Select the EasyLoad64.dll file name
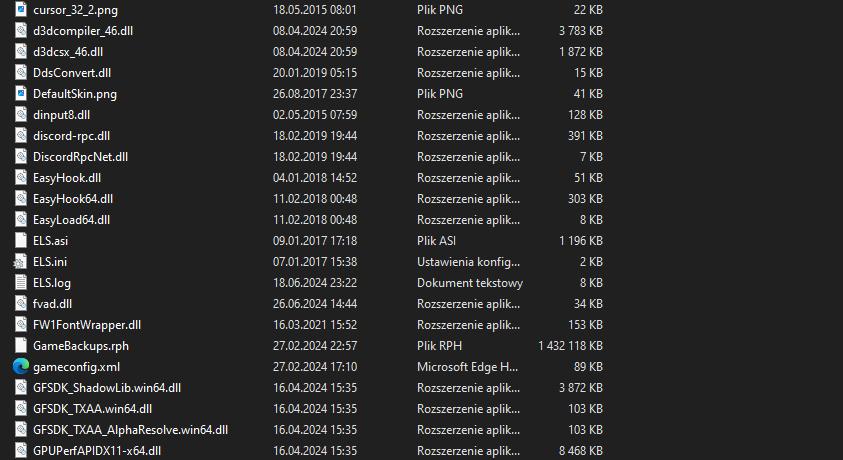Viewport: 843px width, 460px height. point(71,219)
